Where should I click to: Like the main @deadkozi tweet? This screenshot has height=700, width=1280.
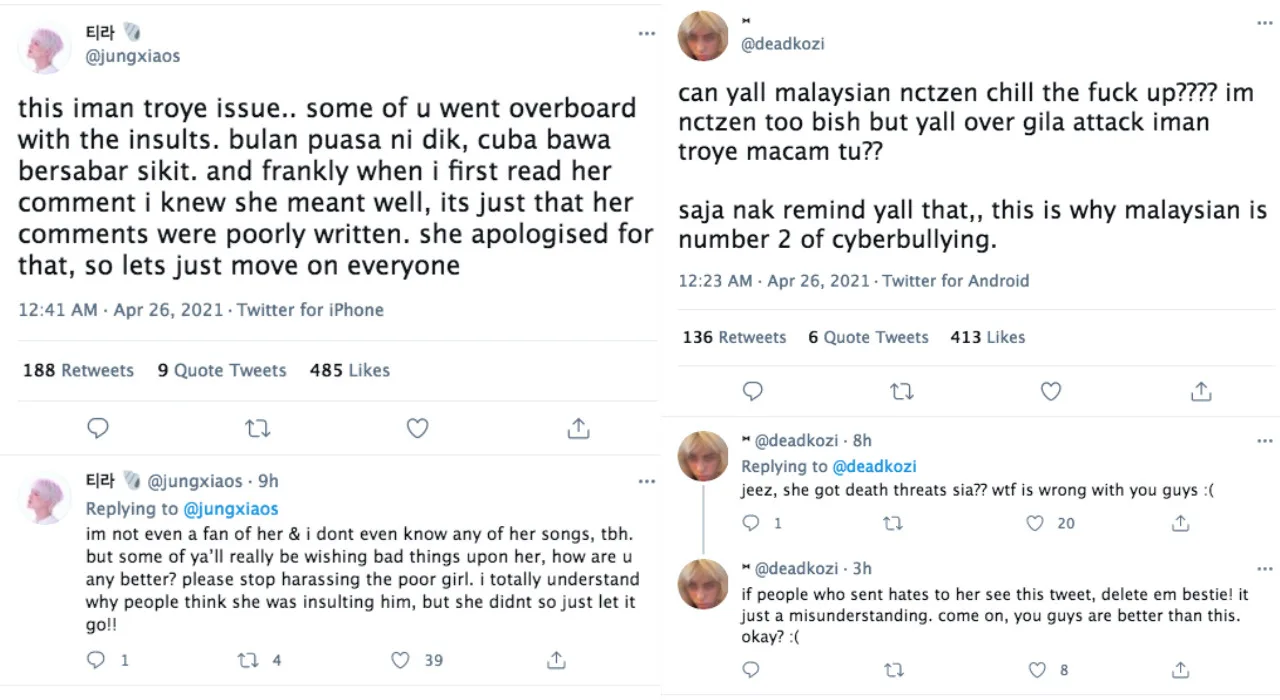point(1051,392)
